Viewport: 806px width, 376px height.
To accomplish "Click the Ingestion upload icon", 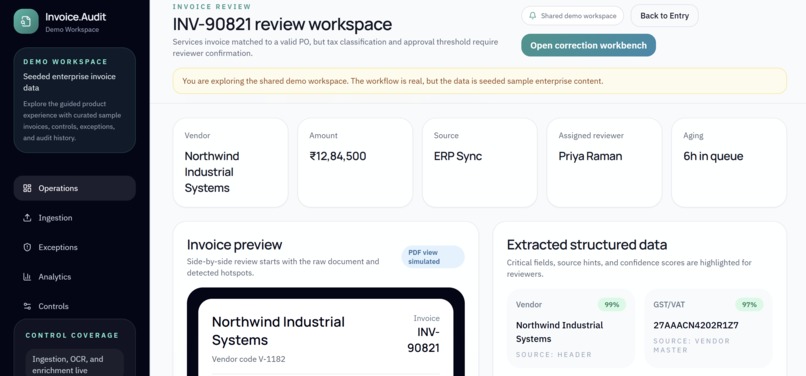I will coord(27,218).
